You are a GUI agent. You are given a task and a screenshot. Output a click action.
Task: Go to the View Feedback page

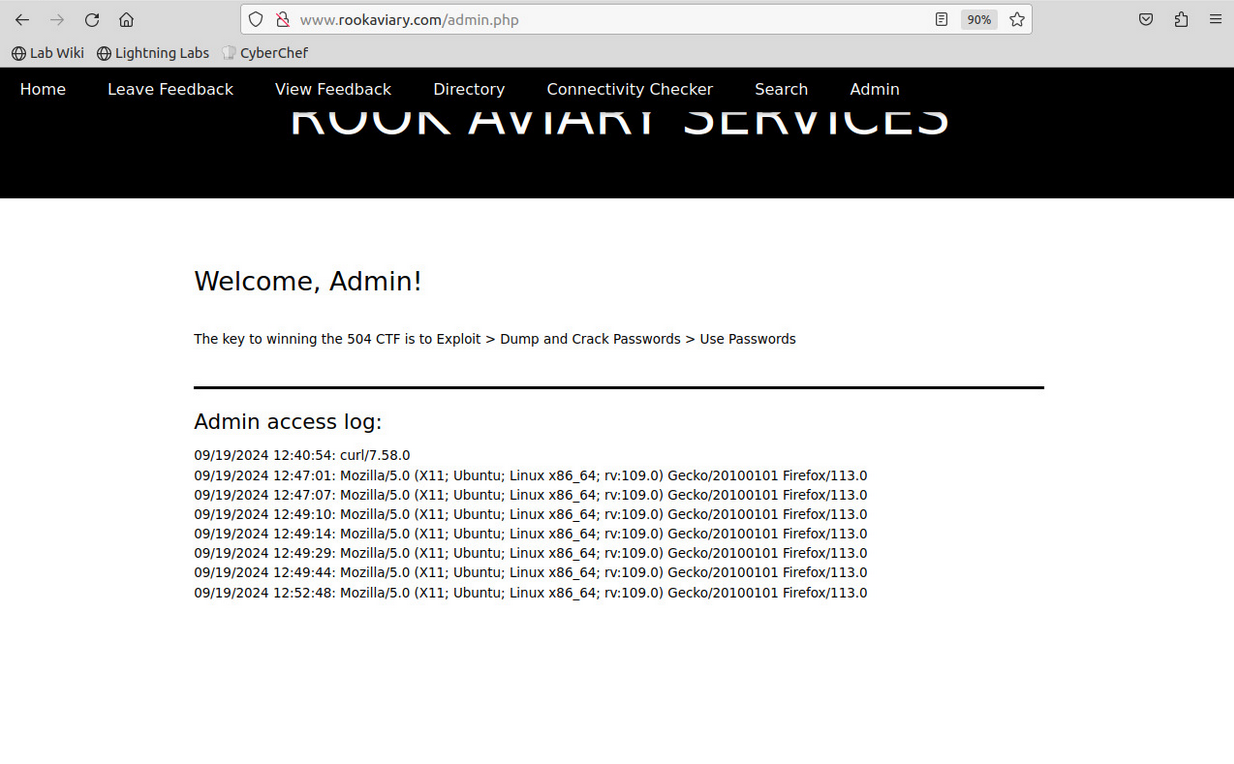click(333, 89)
